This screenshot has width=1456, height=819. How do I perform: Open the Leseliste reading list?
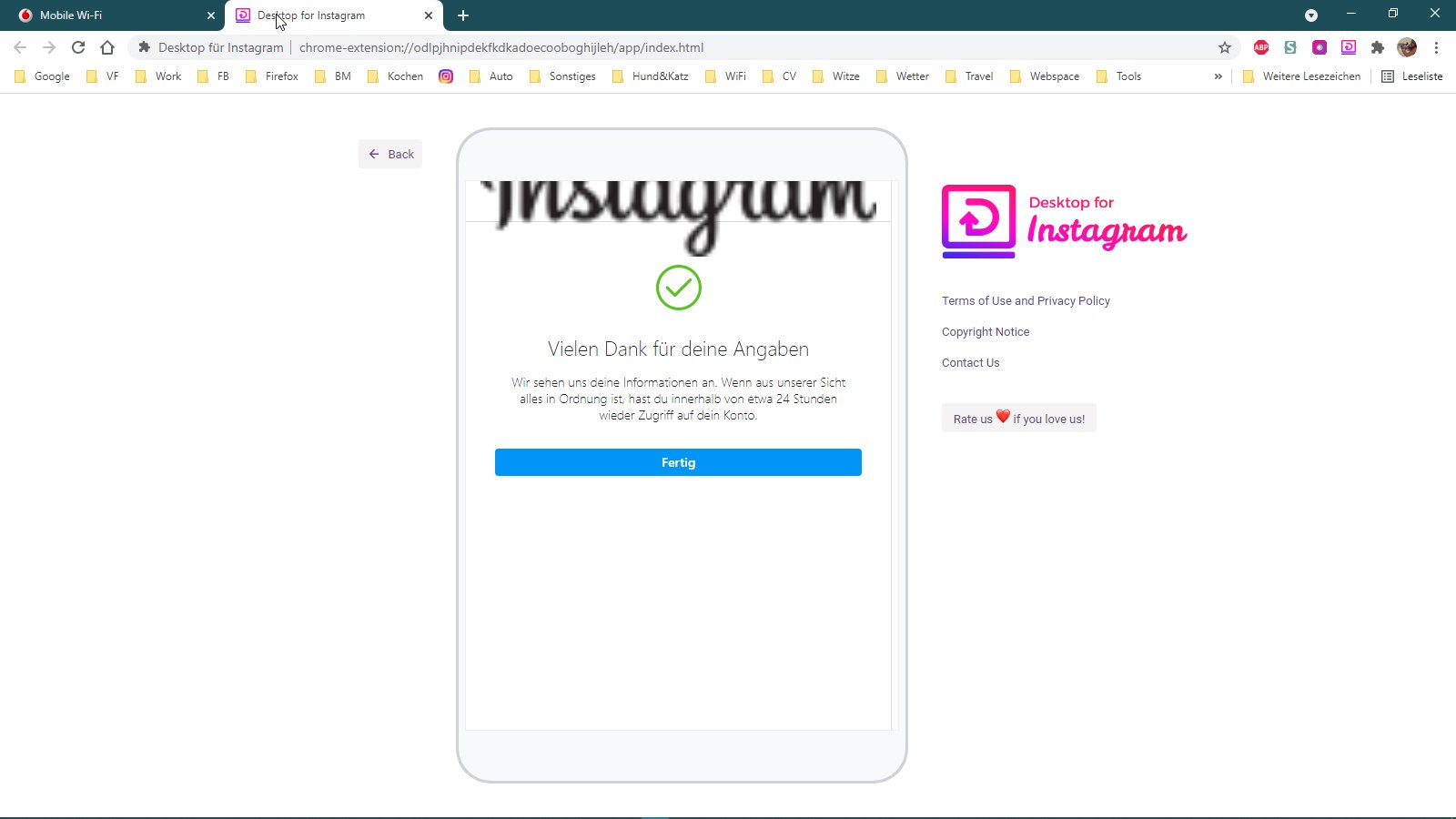tap(1412, 76)
